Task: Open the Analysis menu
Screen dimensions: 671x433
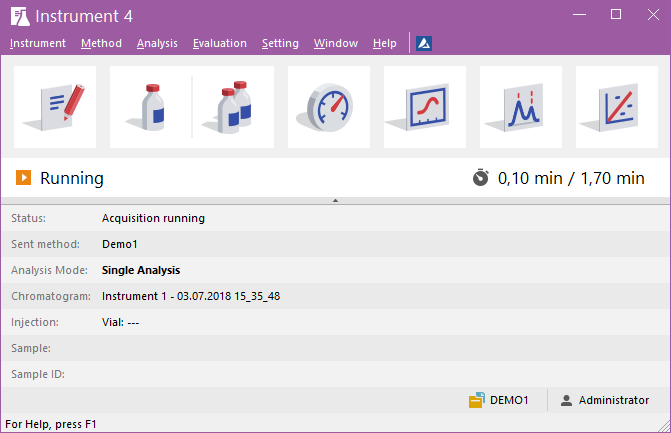Action: [x=157, y=43]
